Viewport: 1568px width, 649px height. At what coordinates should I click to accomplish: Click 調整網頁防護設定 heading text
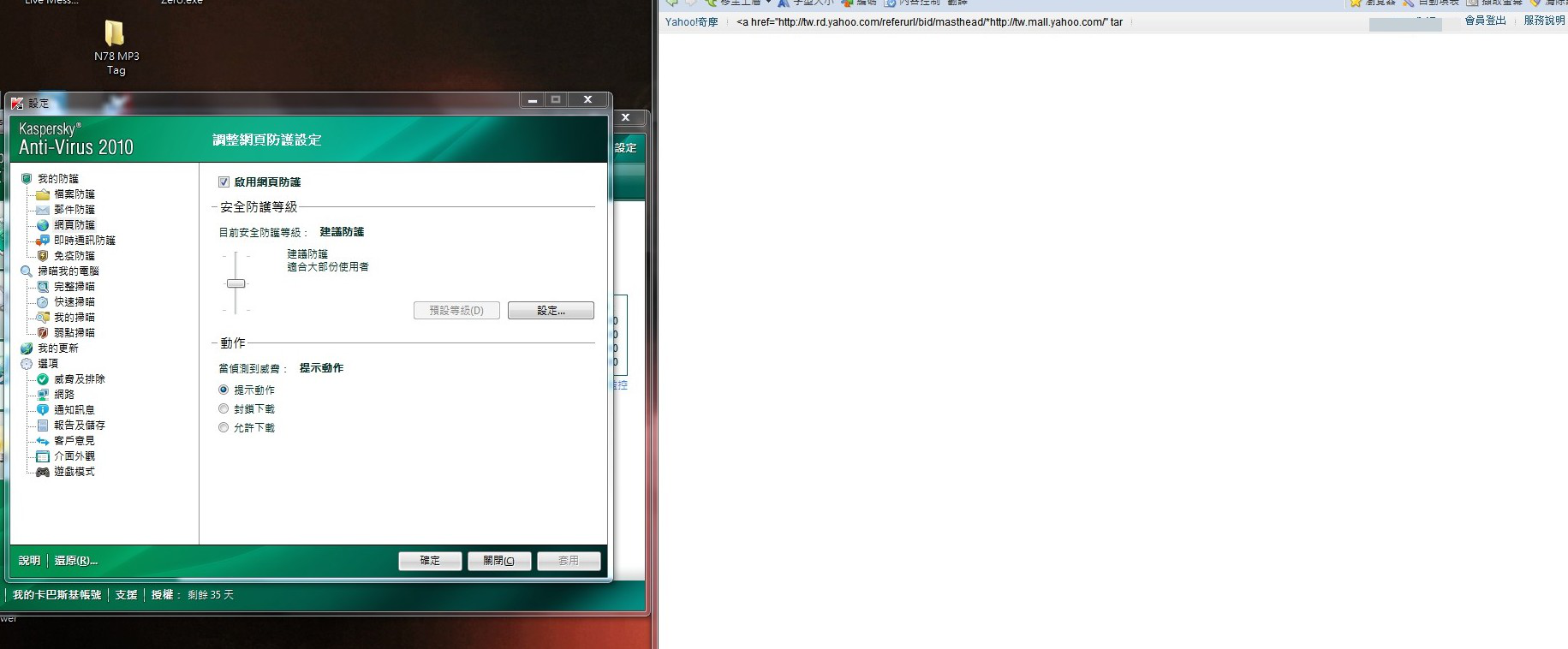coord(267,140)
